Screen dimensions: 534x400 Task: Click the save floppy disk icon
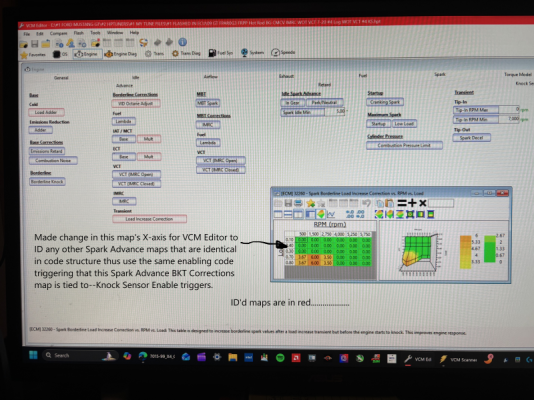click(x=35, y=44)
